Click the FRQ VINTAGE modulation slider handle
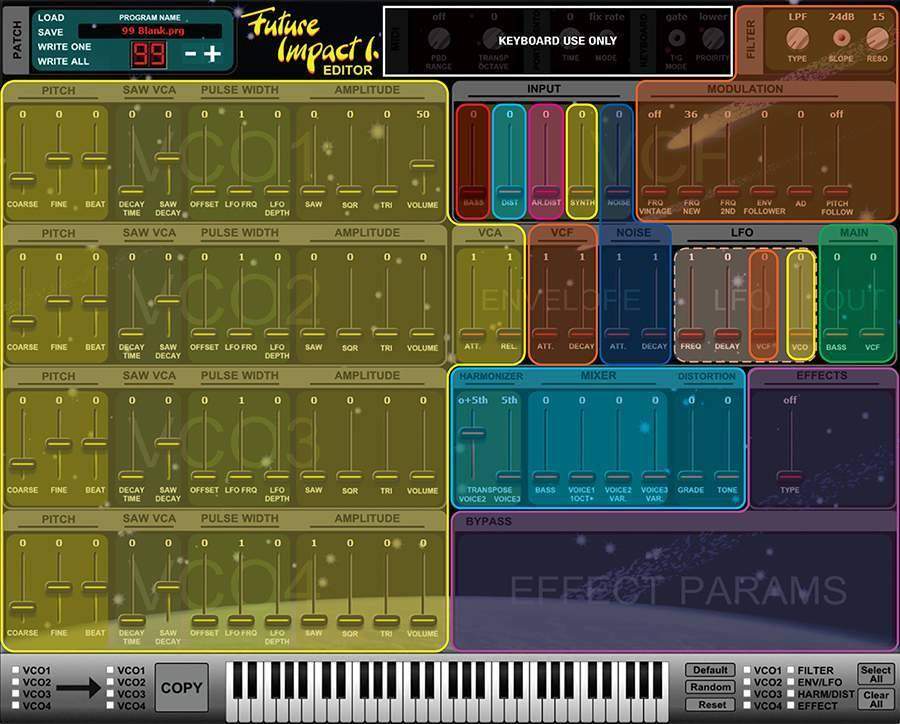 point(655,191)
